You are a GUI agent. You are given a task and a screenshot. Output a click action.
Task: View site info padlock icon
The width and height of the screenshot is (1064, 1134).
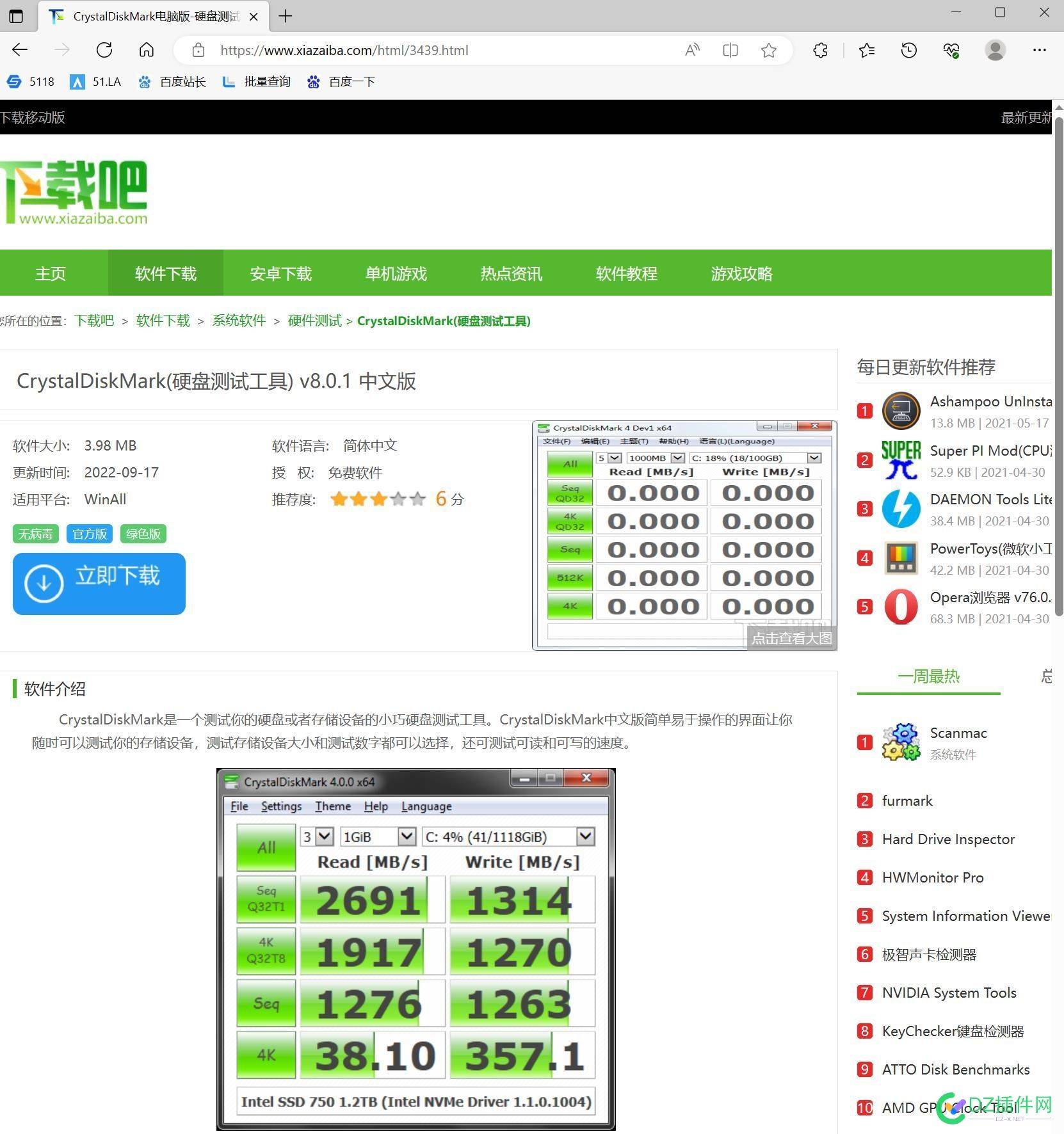click(198, 50)
